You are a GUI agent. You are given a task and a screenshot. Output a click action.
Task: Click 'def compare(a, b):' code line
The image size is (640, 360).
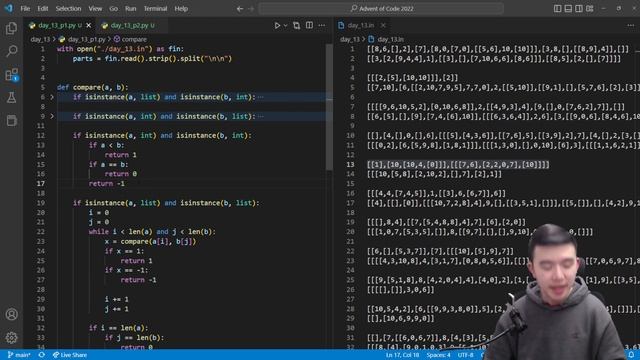coord(92,87)
